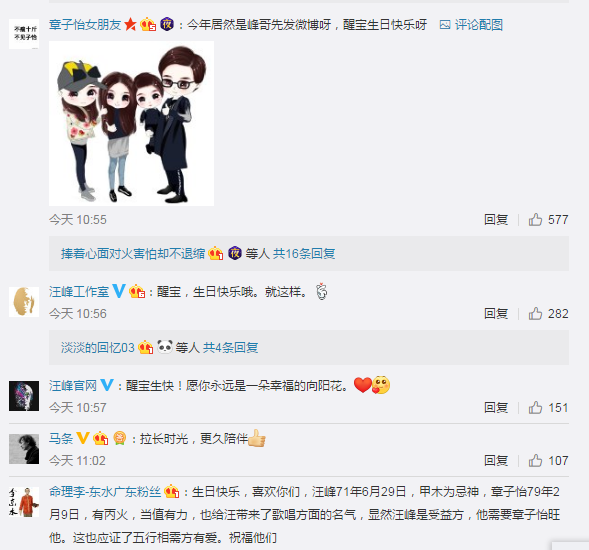This screenshot has width=589, height=550.
Task: Click the red star badge beside 章子怡女朋友
Action: pyautogui.click(x=130, y=25)
